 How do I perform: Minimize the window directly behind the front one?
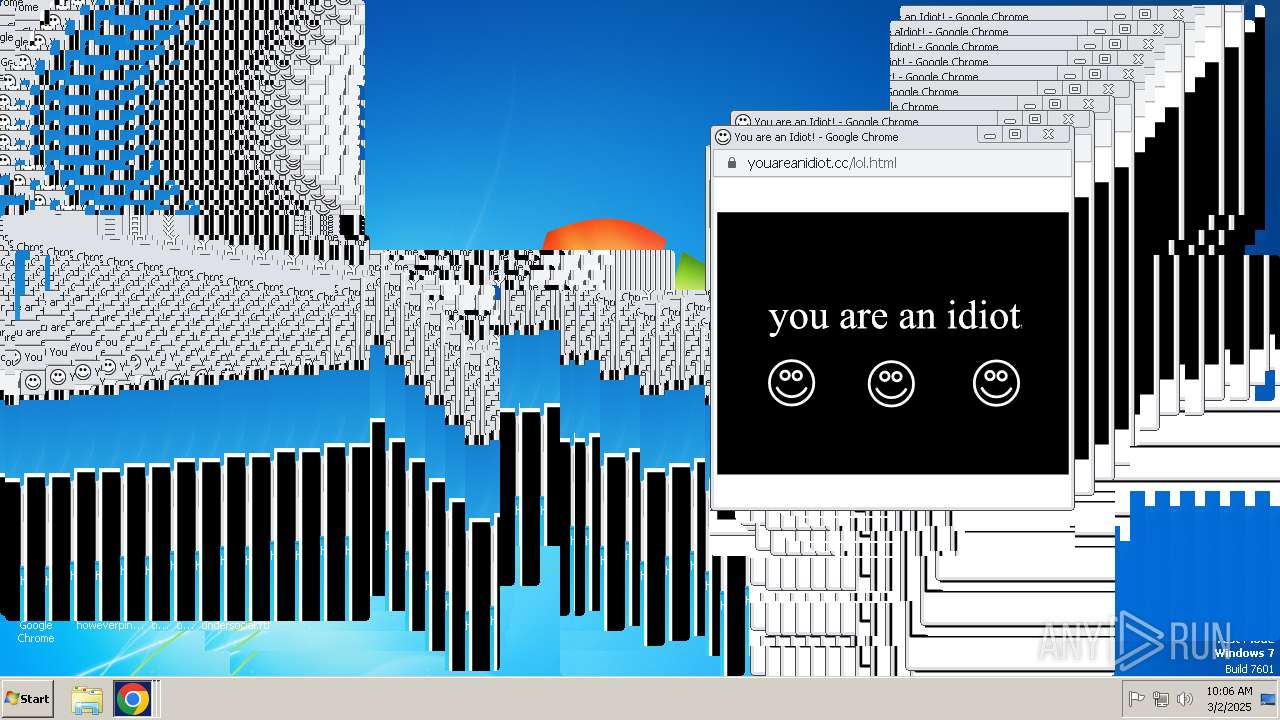(x=1010, y=119)
